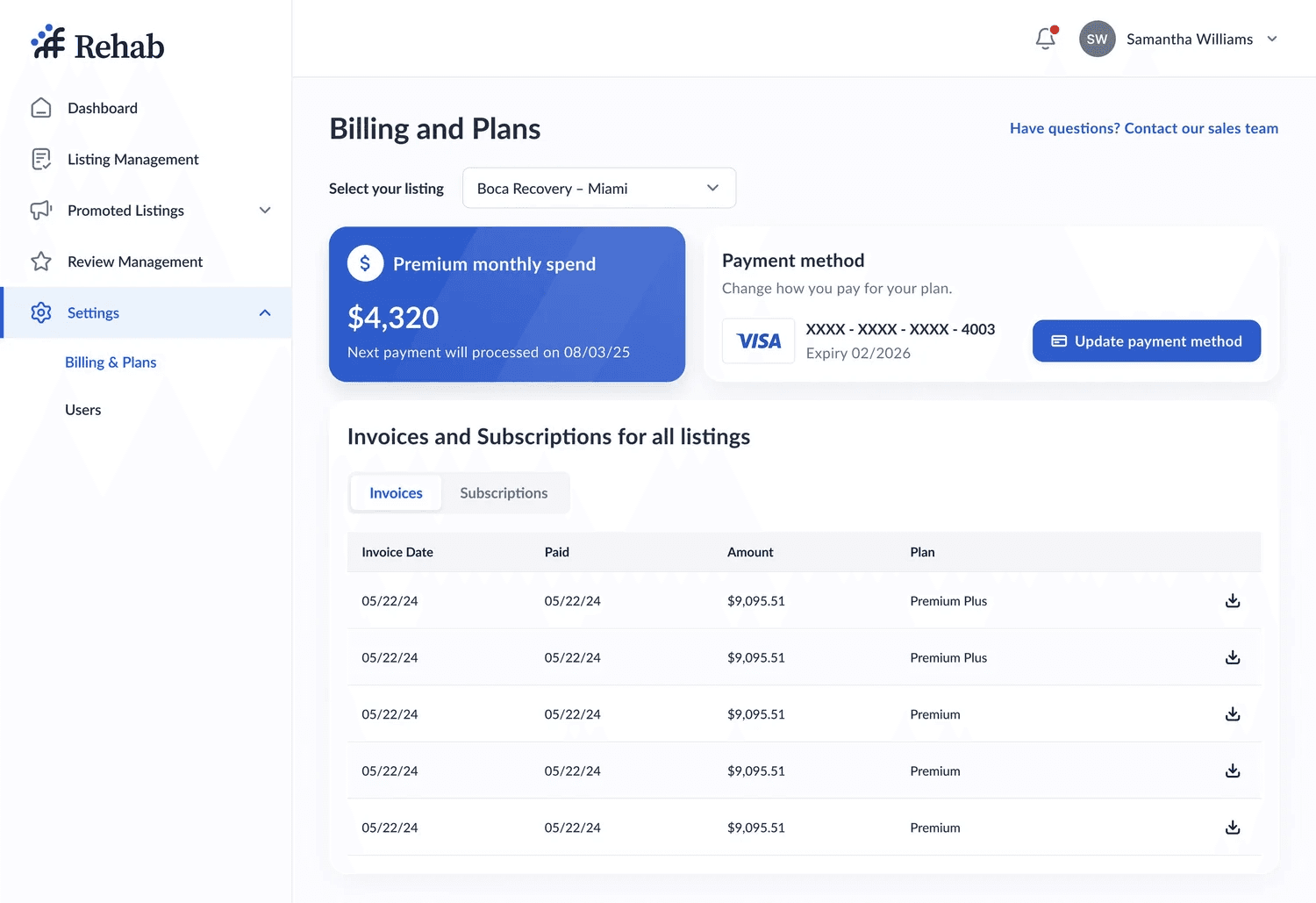Click the next payment date text

point(489,352)
